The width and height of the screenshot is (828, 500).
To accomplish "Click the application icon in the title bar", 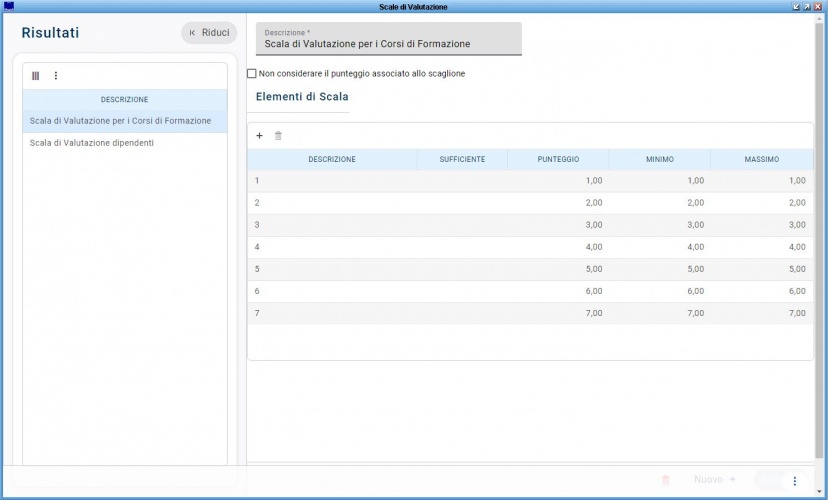I will click(9, 6).
